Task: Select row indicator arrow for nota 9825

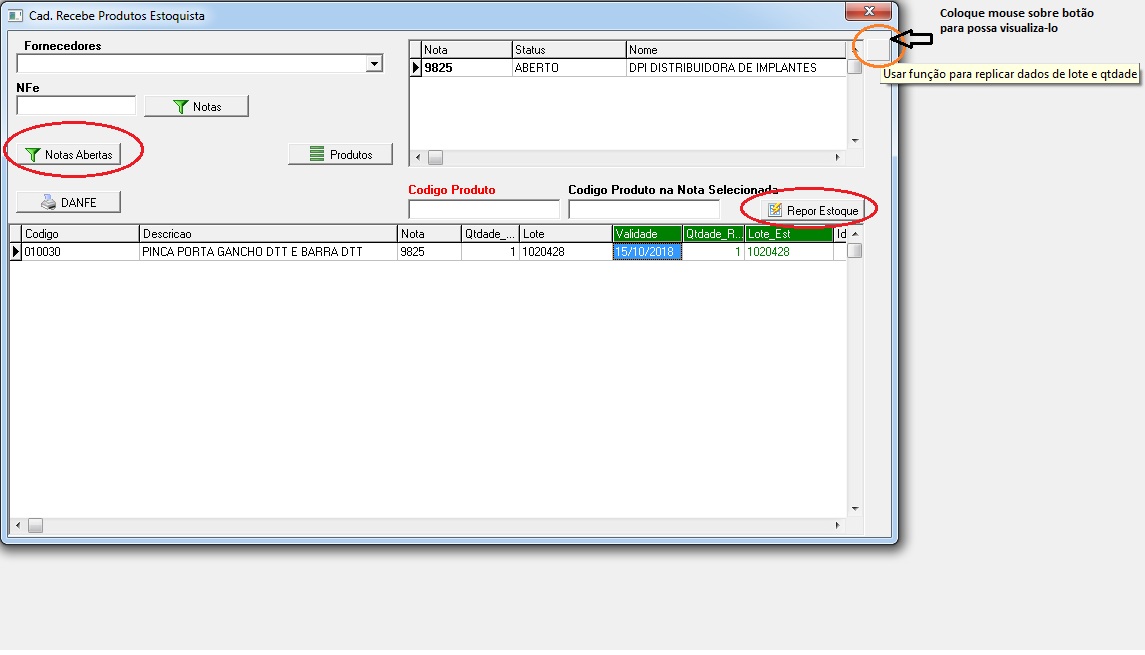Action: (415, 68)
